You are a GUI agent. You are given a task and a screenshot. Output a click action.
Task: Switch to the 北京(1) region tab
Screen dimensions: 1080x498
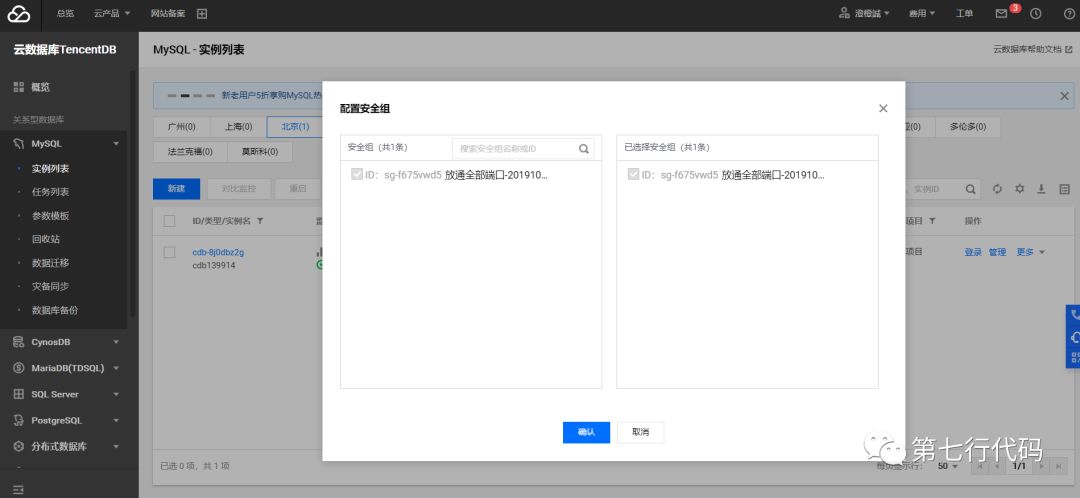295,127
